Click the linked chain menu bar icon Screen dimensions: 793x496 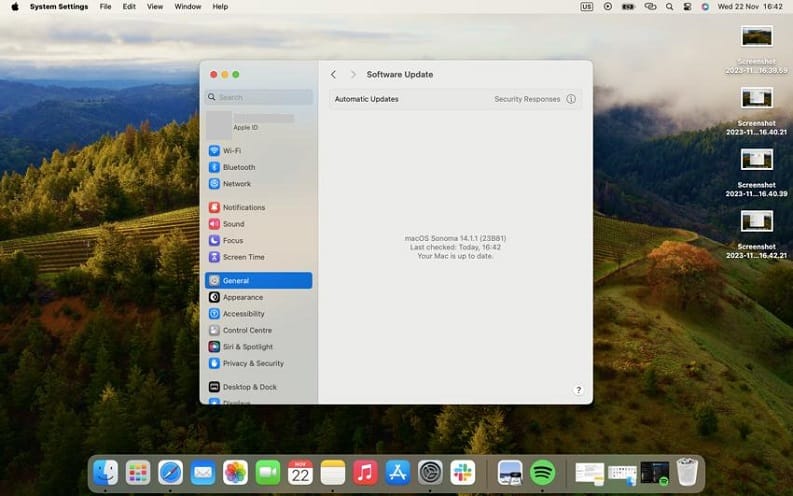coord(650,7)
